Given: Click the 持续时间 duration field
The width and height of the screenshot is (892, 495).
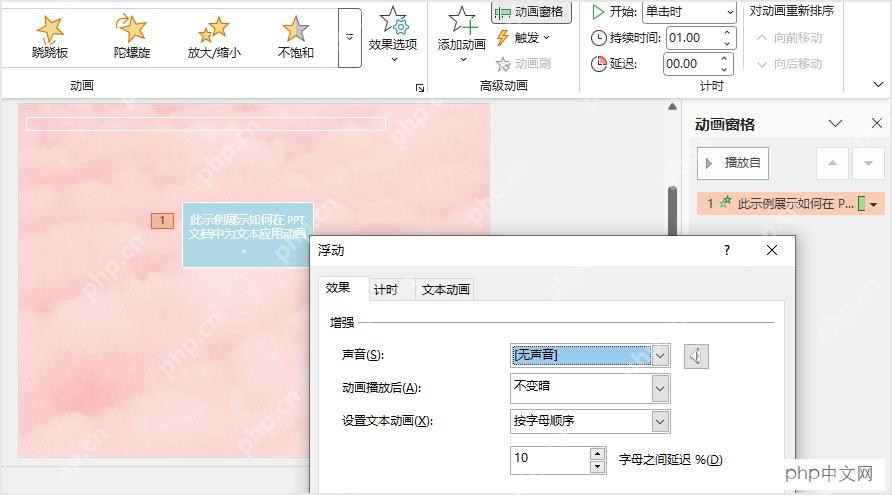Looking at the screenshot, I should coord(693,38).
